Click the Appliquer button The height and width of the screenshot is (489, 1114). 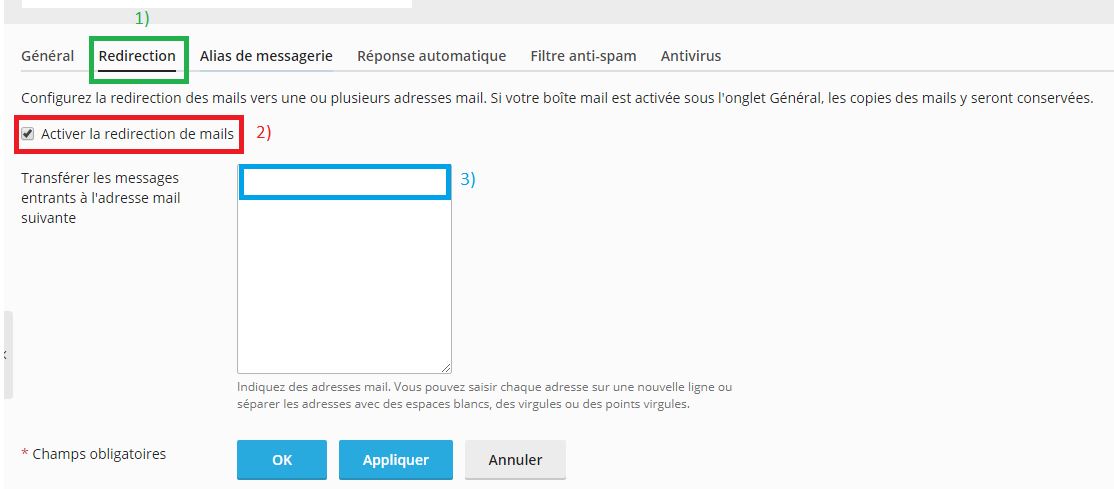coord(395,460)
